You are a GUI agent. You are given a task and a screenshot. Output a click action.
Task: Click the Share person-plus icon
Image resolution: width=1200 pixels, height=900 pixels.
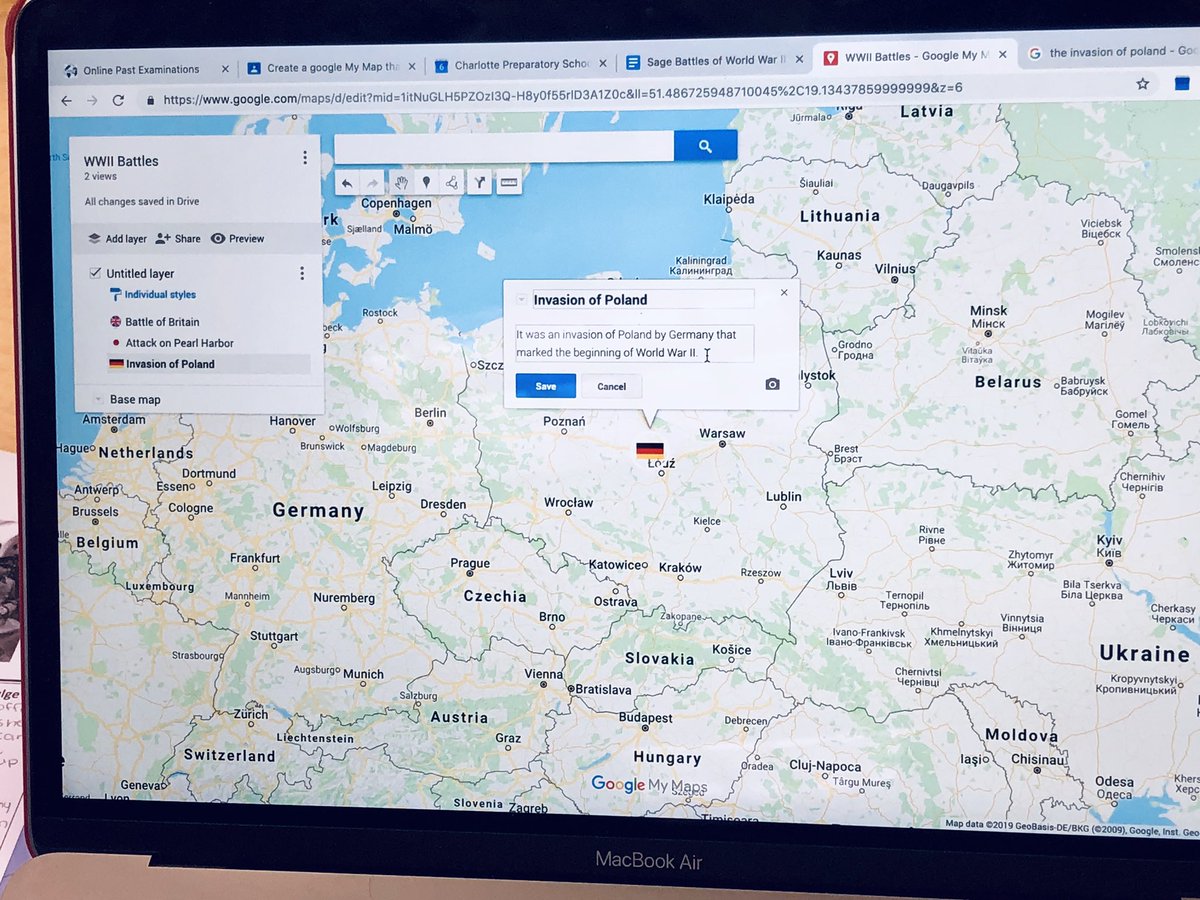(x=163, y=239)
